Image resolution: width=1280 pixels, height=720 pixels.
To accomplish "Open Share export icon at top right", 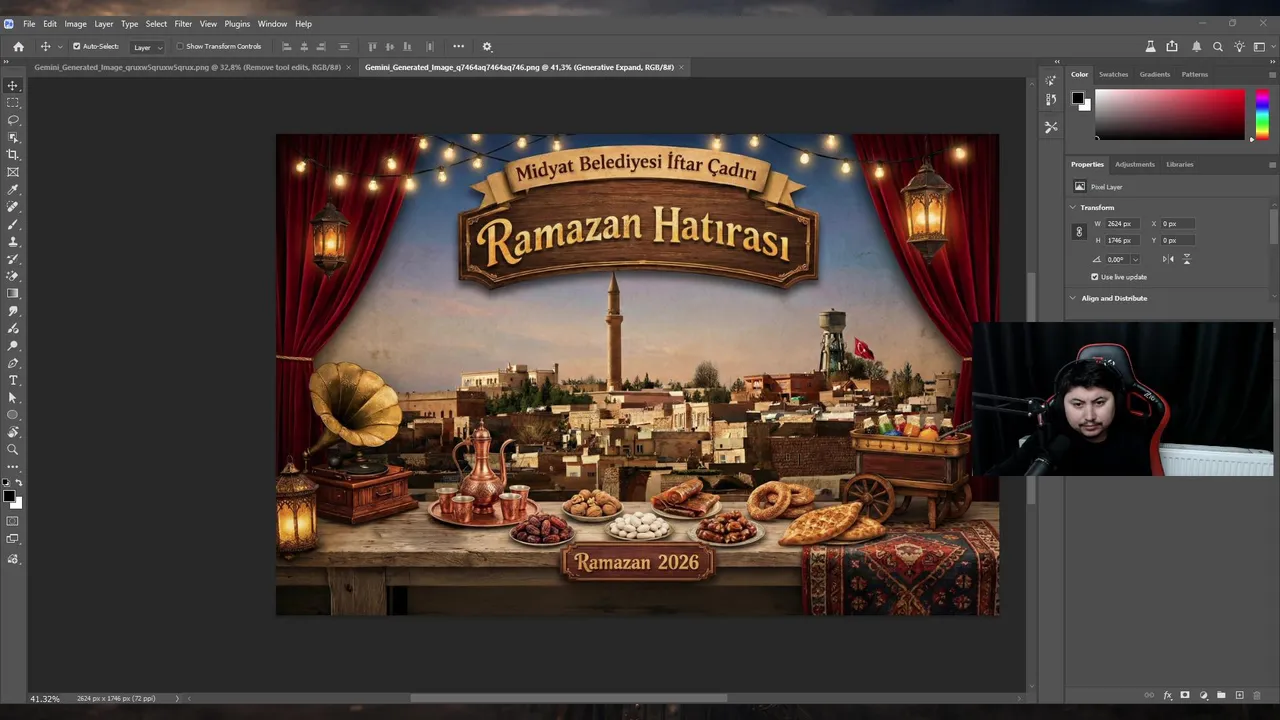I will pos(1172,46).
